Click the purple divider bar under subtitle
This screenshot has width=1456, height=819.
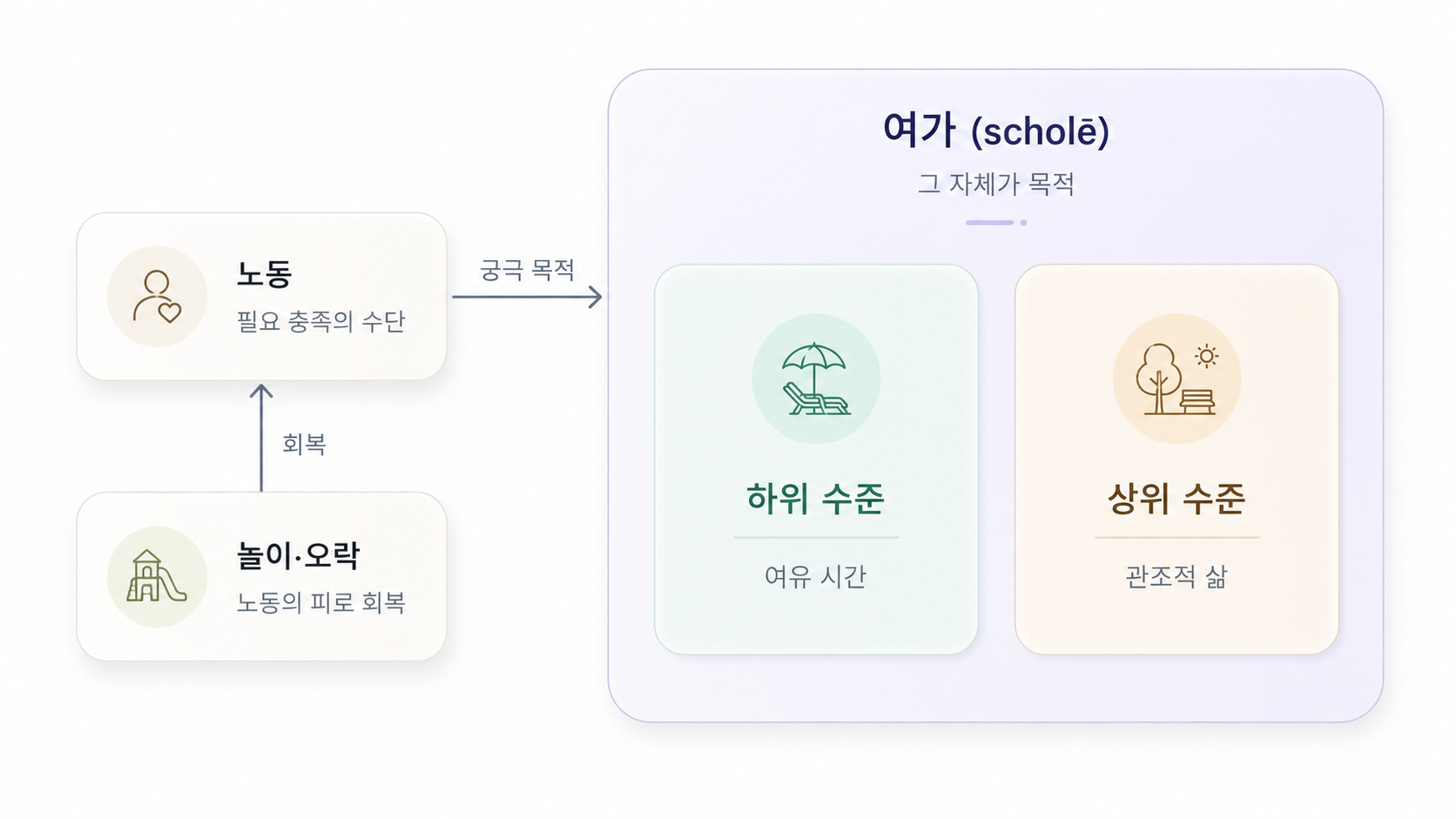point(989,223)
